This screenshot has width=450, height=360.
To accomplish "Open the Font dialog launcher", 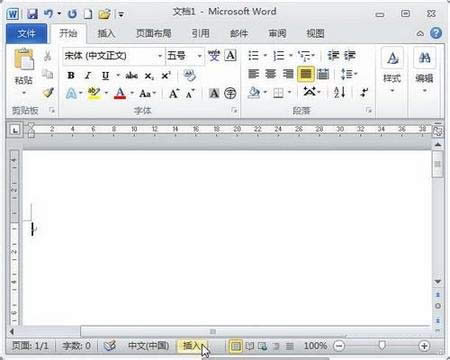I will (x=234, y=110).
